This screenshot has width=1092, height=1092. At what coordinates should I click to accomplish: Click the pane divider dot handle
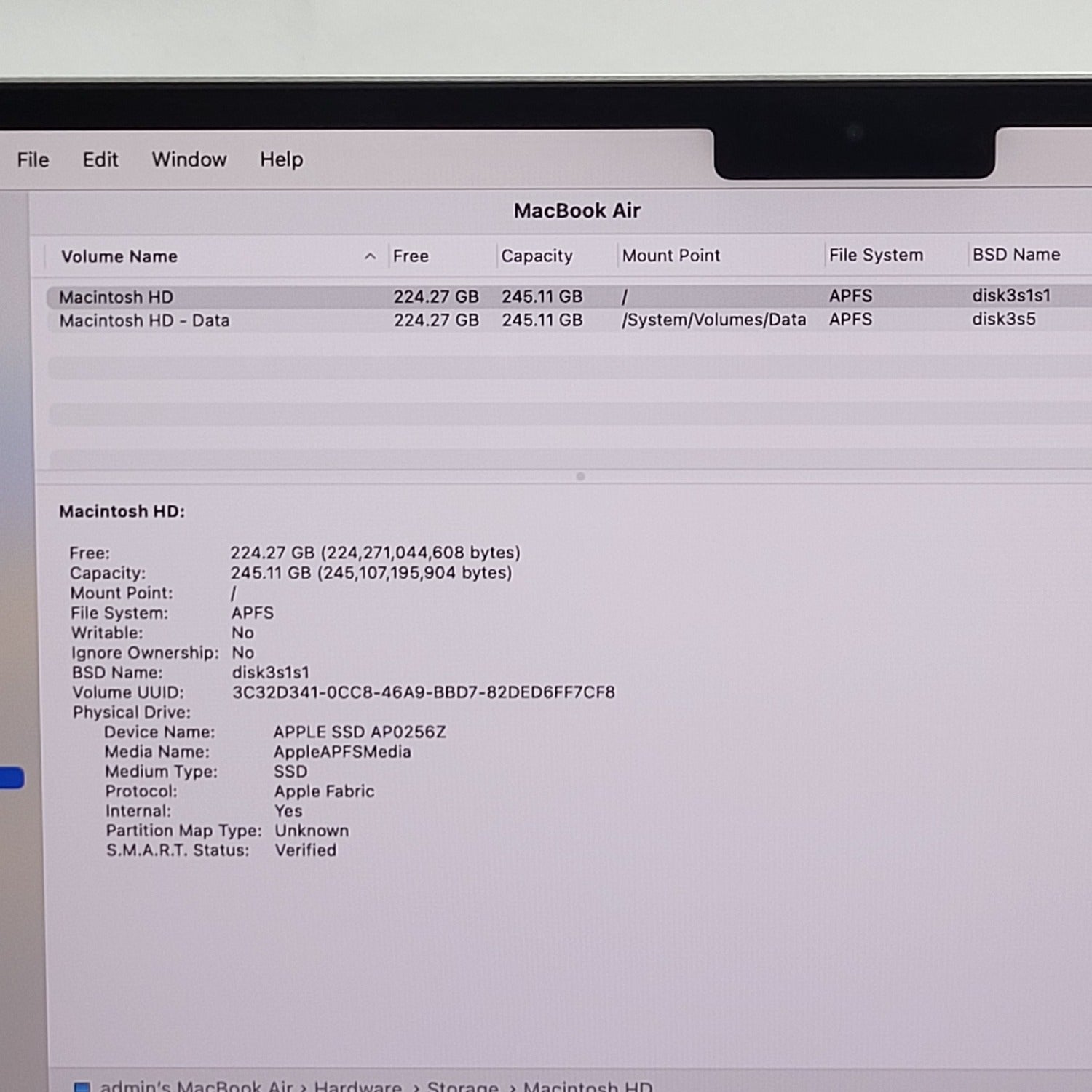tap(580, 477)
